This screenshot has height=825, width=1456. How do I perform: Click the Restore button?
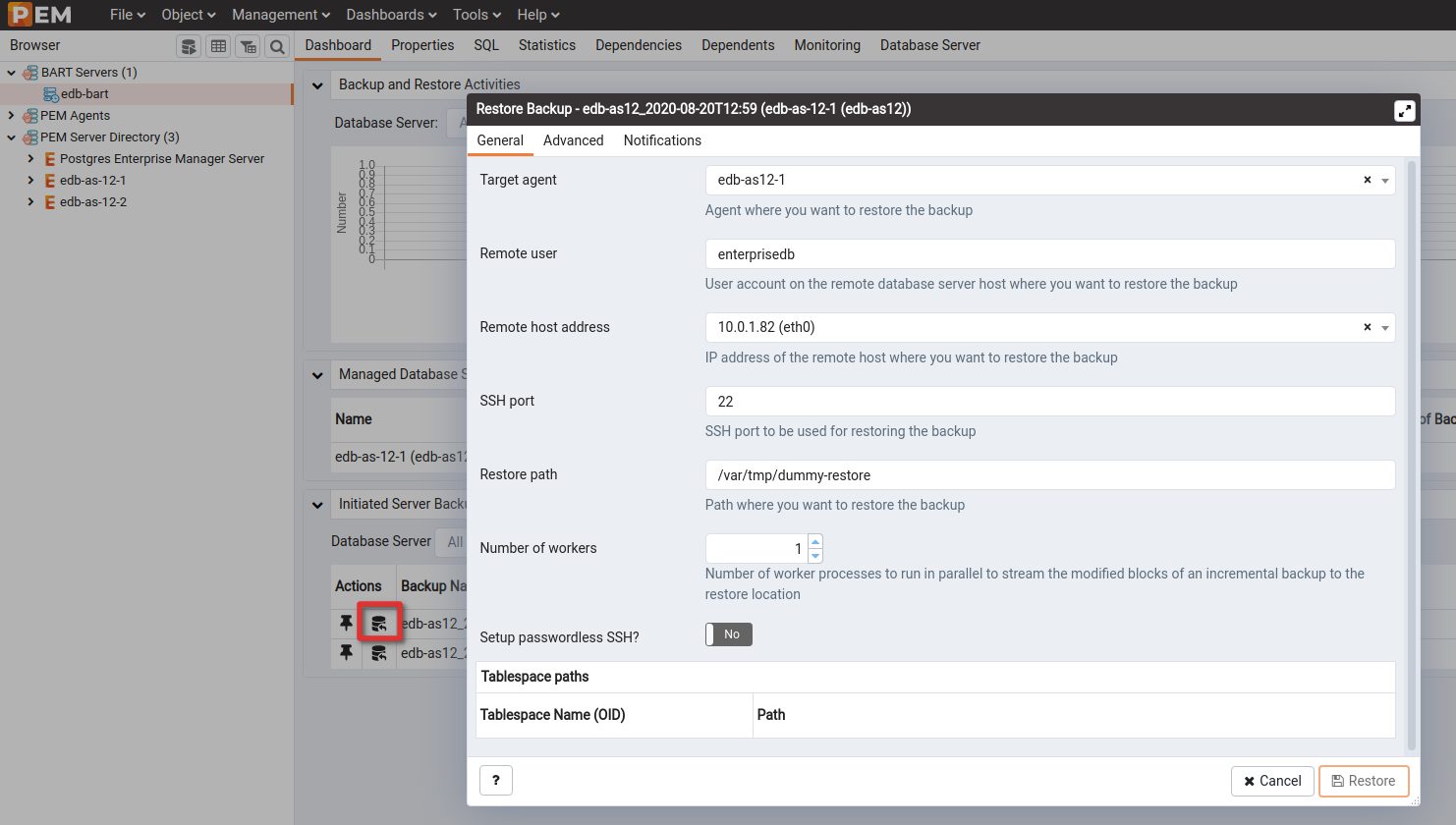[x=1364, y=781]
